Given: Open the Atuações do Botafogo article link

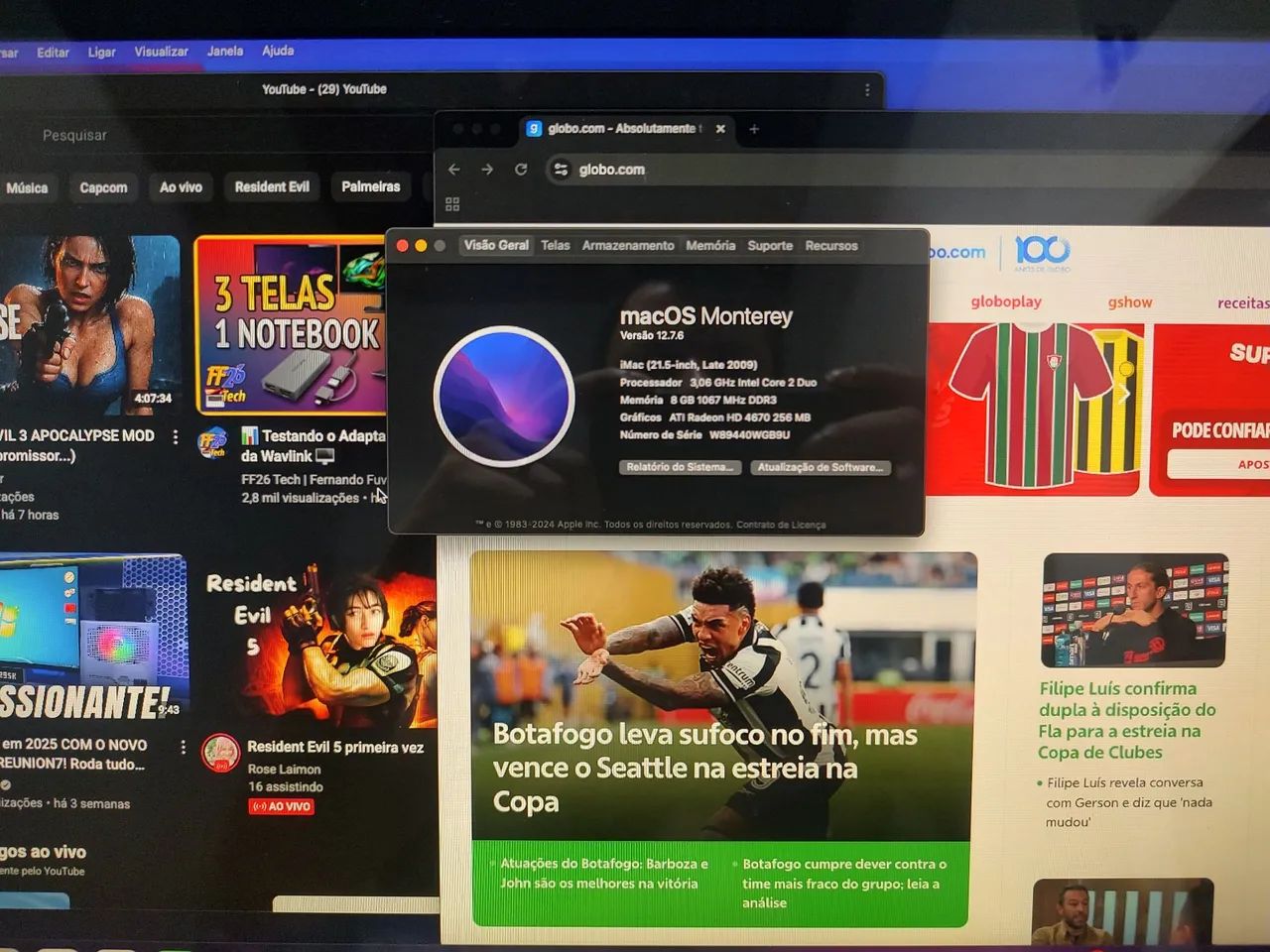Looking at the screenshot, I should (x=603, y=874).
